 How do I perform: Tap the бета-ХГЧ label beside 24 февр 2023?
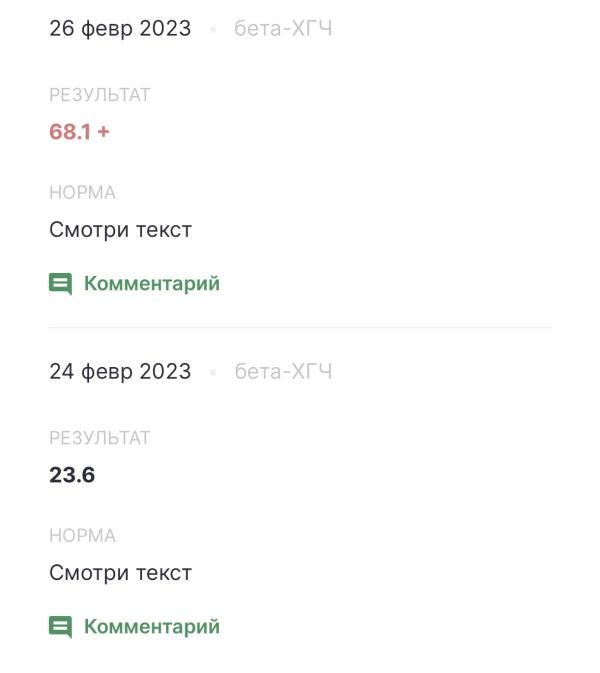(x=283, y=372)
